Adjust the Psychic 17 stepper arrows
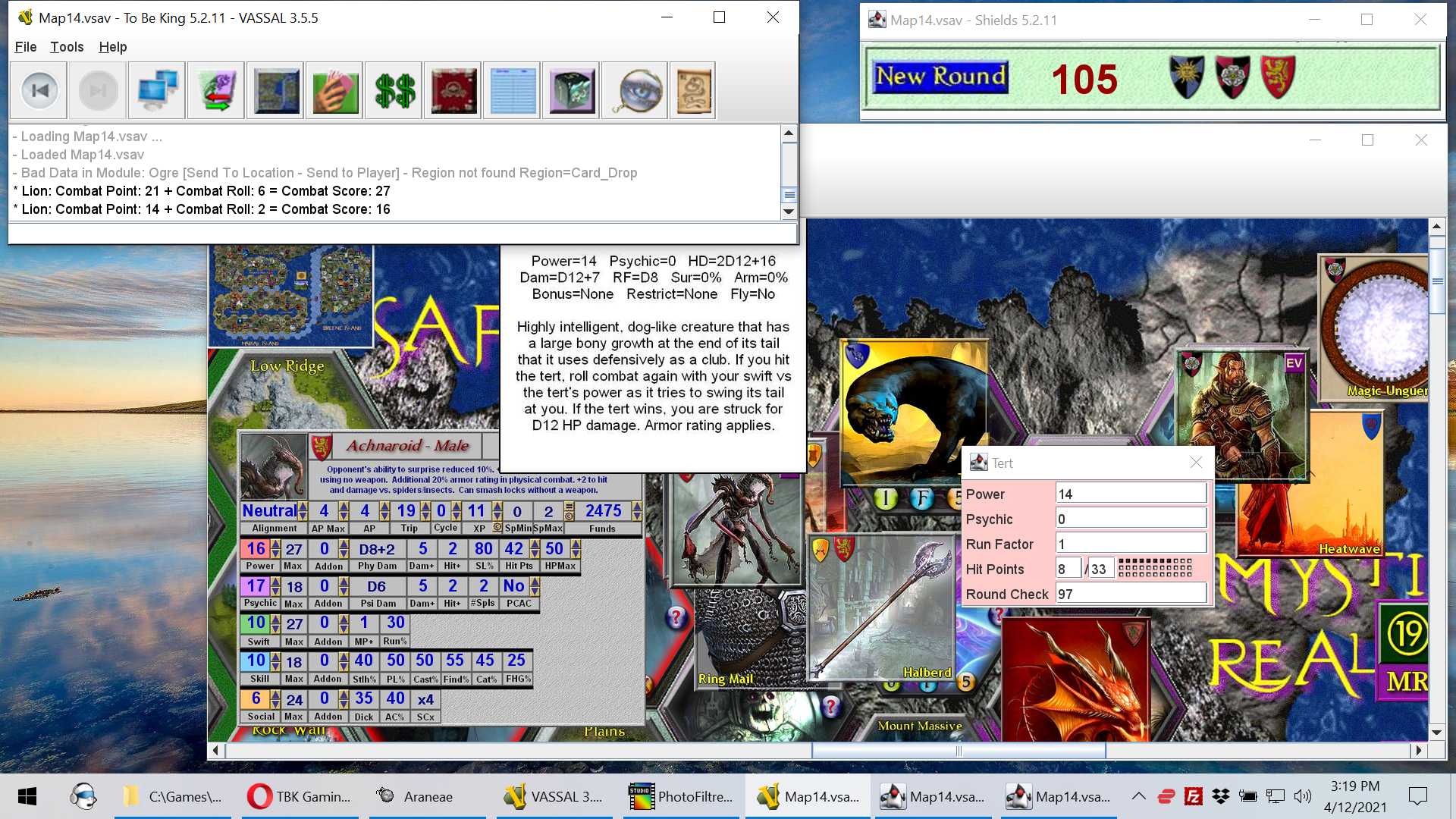The width and height of the screenshot is (1456, 819). click(275, 586)
